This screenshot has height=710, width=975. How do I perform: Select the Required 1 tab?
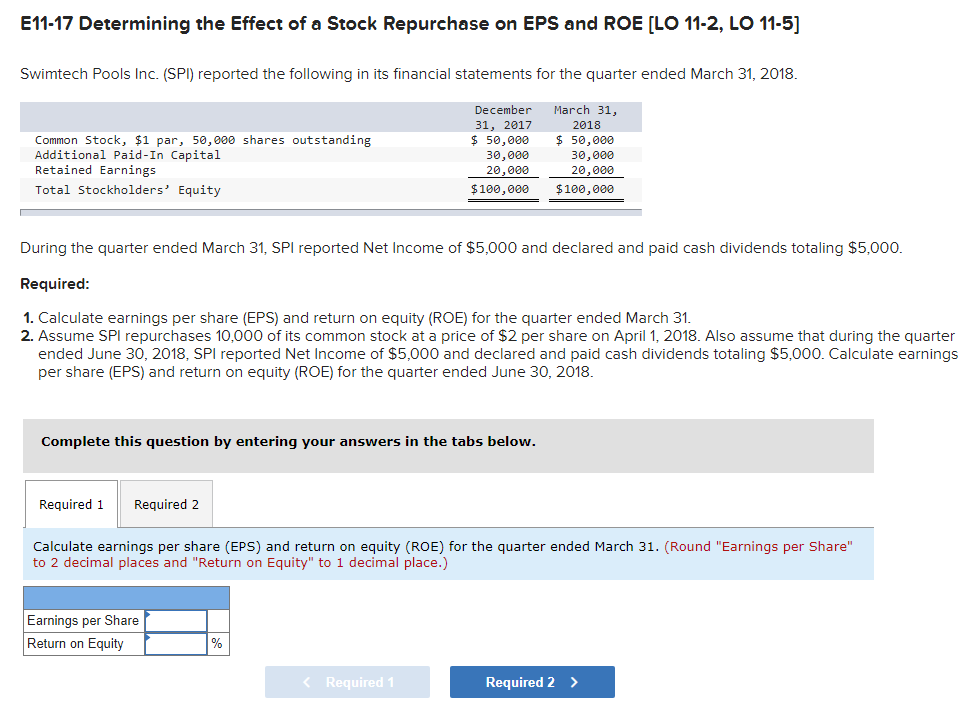[70, 504]
